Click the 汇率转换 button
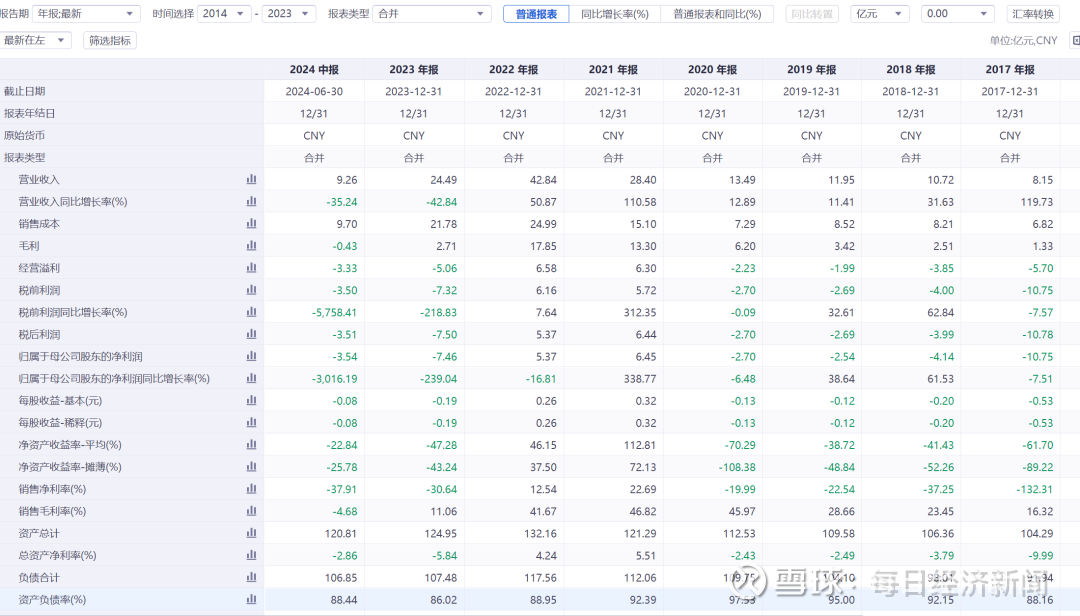Screen dimensions: 1080x616 coord(1033,14)
